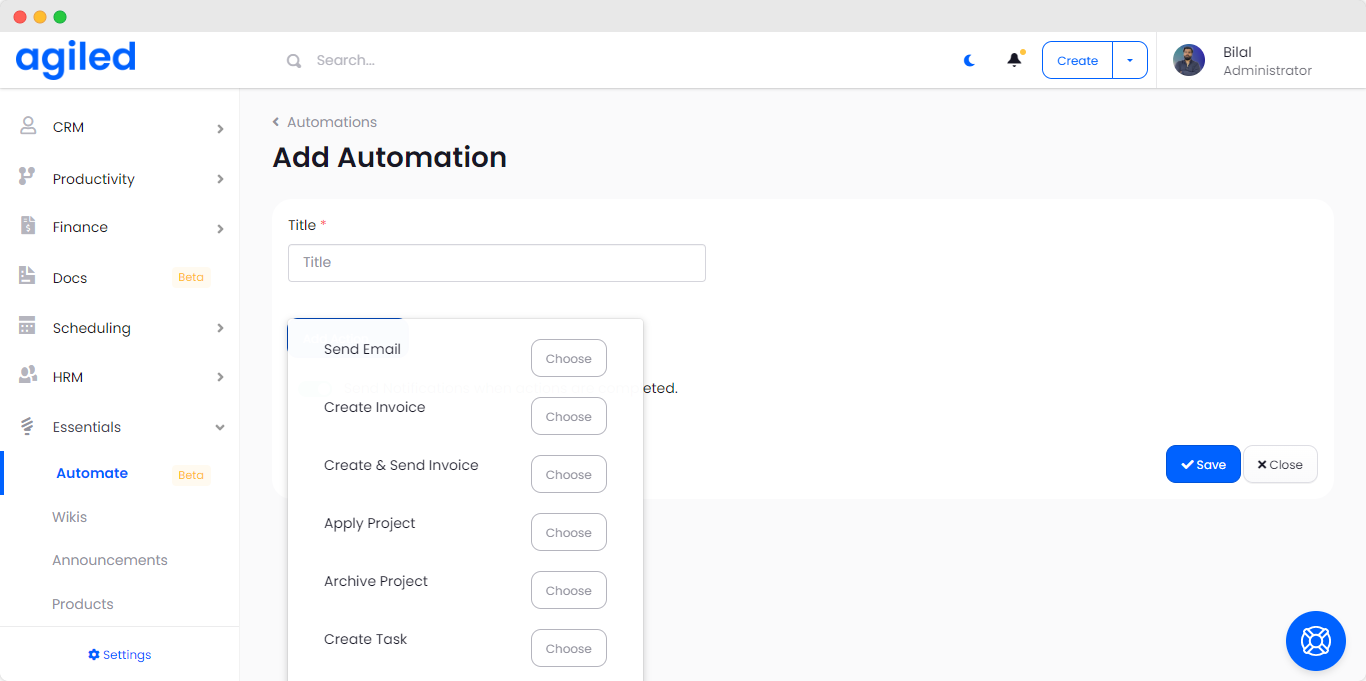Open the Create button dropdown arrow

pos(1130,60)
